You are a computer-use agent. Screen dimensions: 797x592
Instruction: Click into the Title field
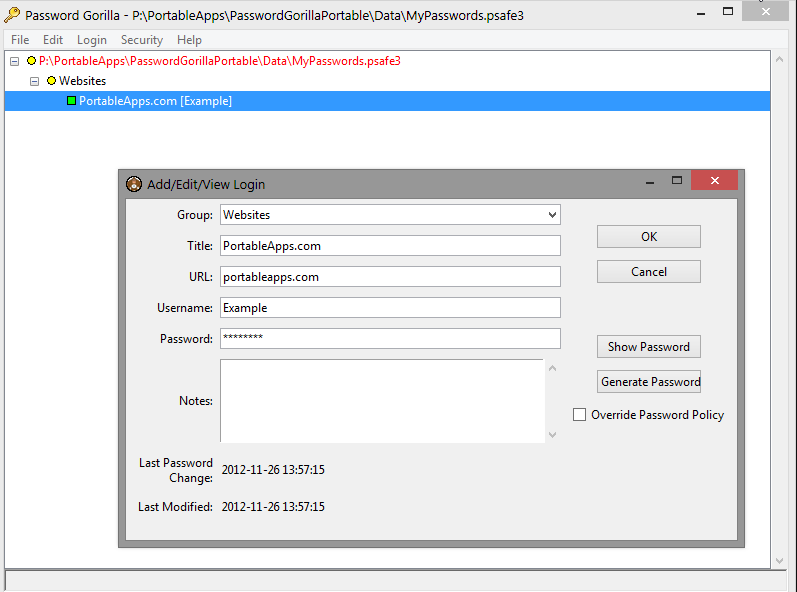[x=390, y=246]
